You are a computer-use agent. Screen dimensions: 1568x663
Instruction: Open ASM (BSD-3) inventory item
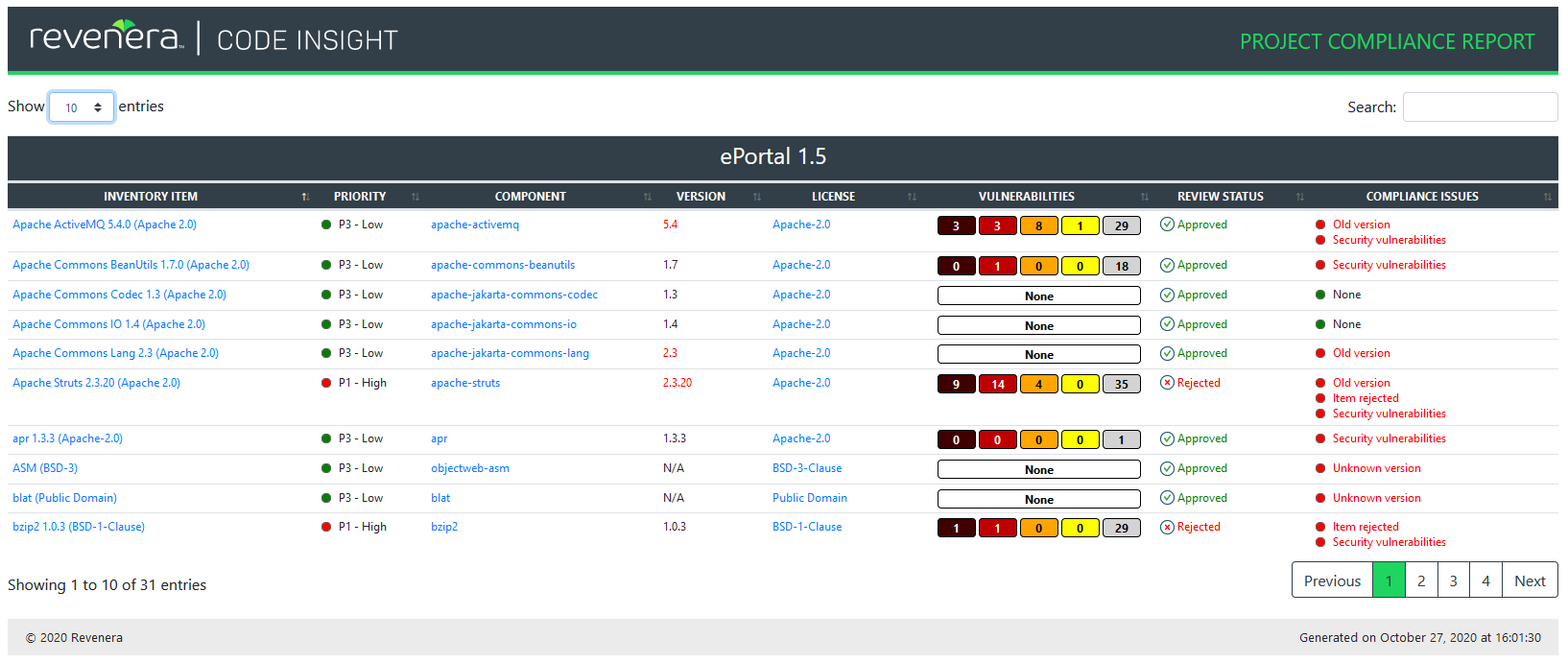(x=45, y=468)
